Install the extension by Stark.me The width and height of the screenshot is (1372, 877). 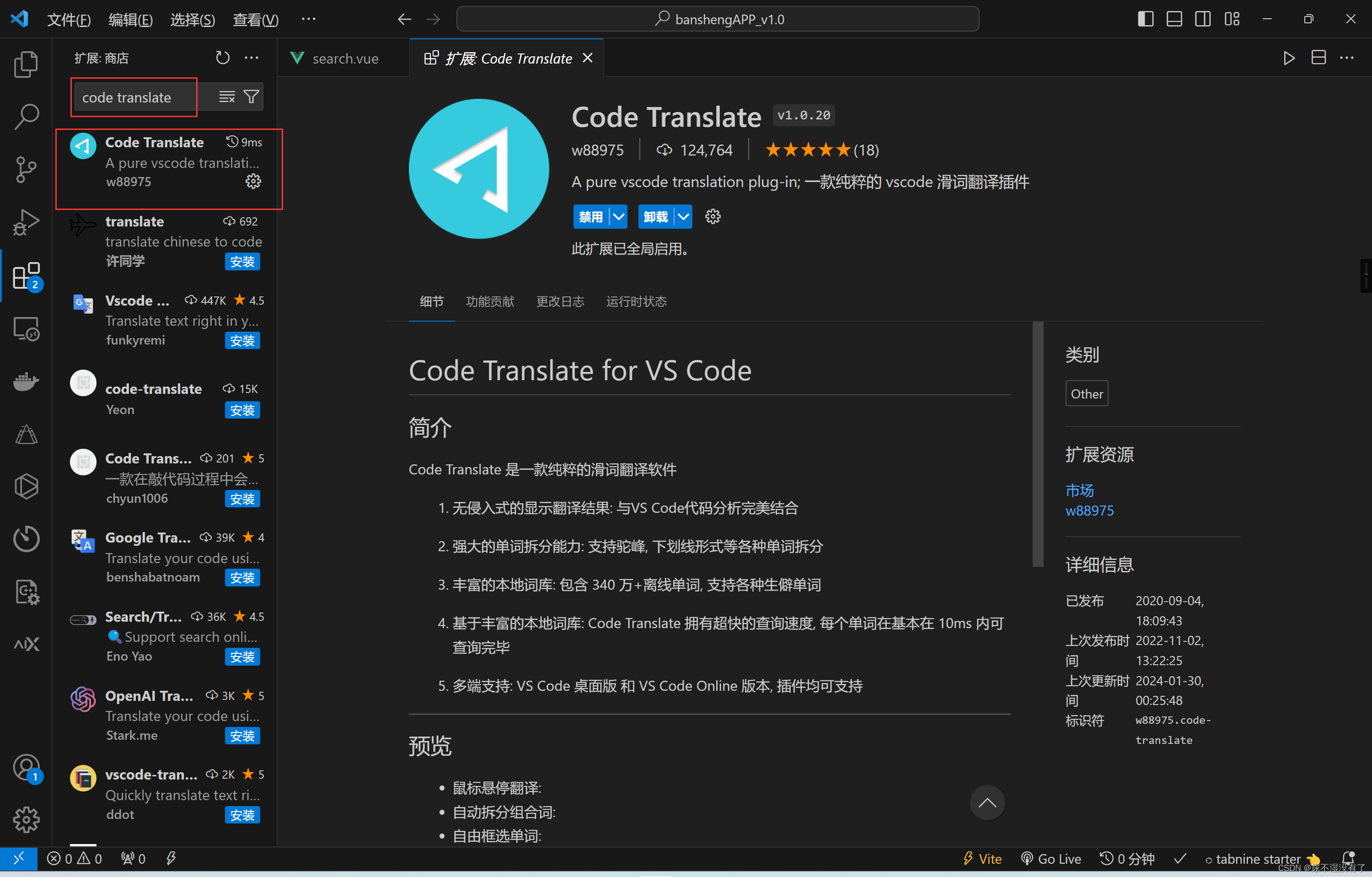[x=242, y=736]
